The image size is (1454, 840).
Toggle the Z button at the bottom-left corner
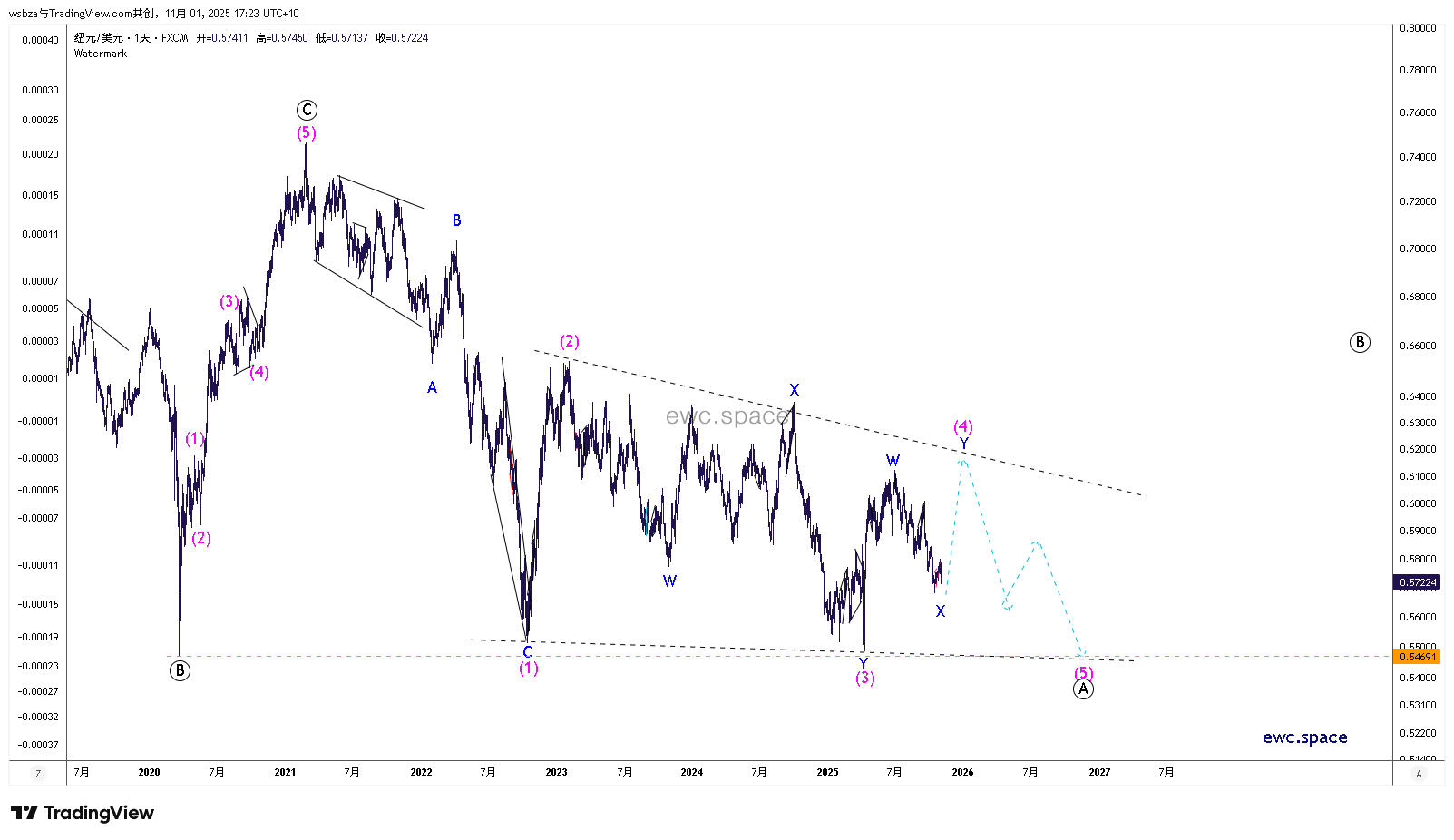pyautogui.click(x=38, y=774)
